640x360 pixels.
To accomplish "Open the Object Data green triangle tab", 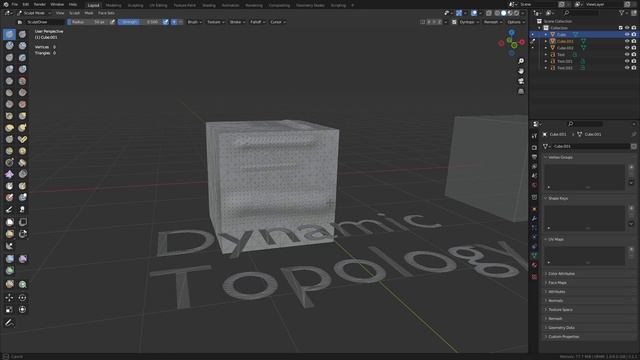I will click(534, 255).
